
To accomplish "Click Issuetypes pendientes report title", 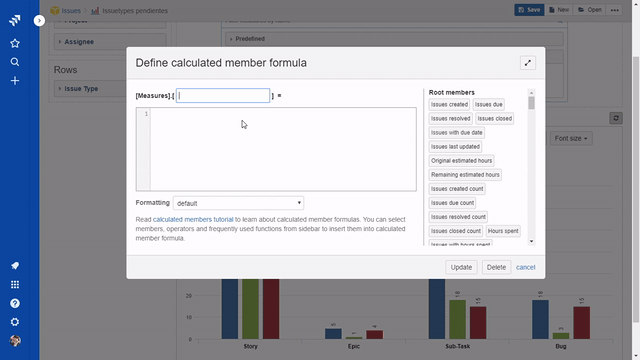I will (x=135, y=11).
